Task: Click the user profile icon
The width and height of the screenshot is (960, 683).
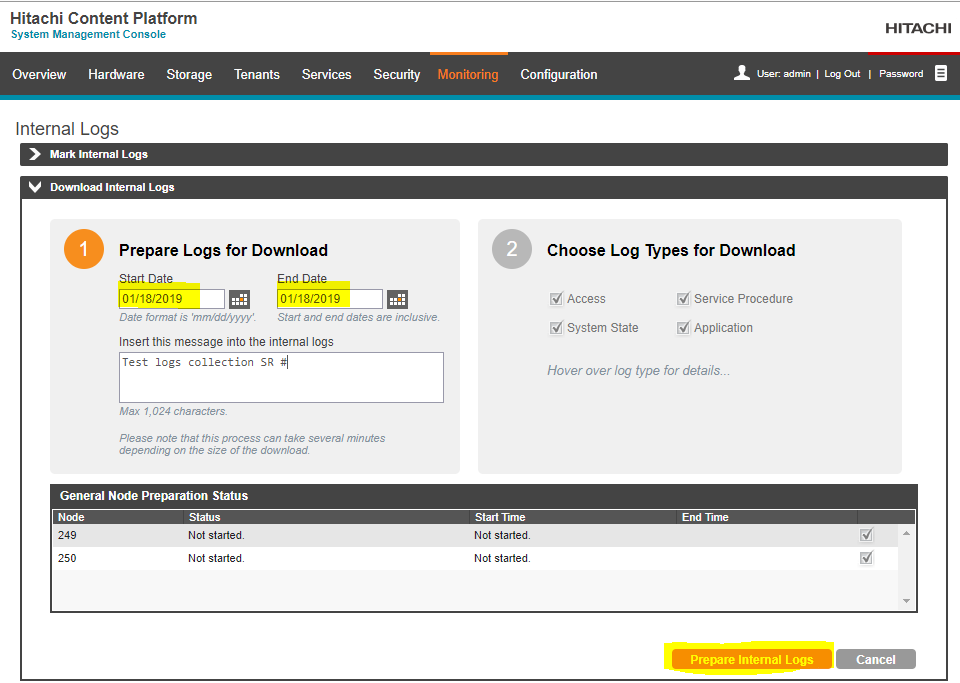Action: tap(742, 73)
